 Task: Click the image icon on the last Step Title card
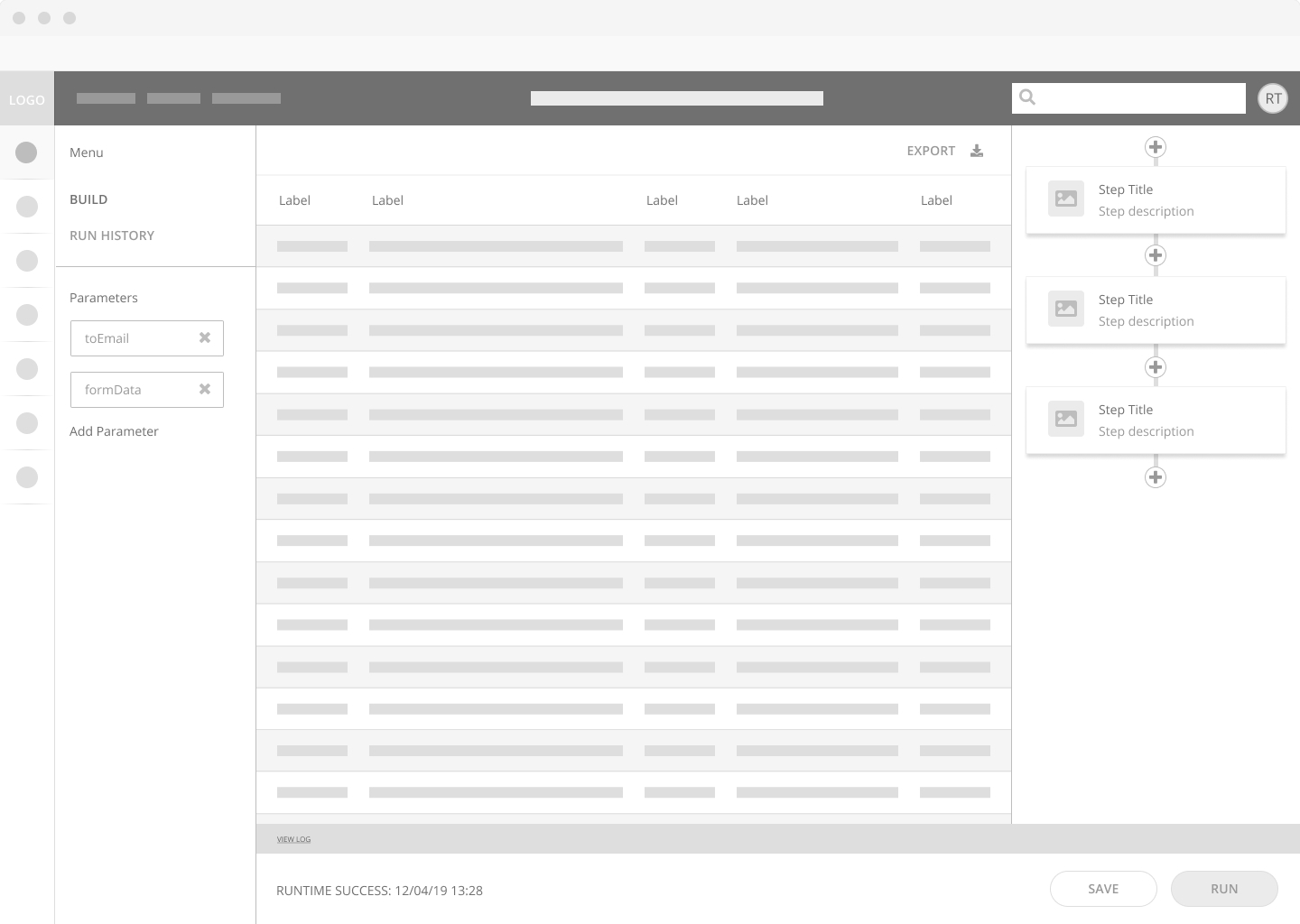(x=1066, y=419)
